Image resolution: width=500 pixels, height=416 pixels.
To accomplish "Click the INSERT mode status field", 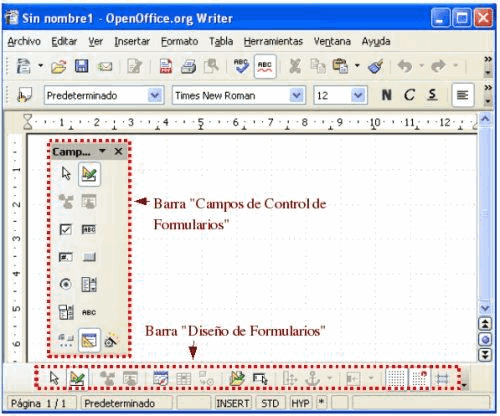I will 233,403.
